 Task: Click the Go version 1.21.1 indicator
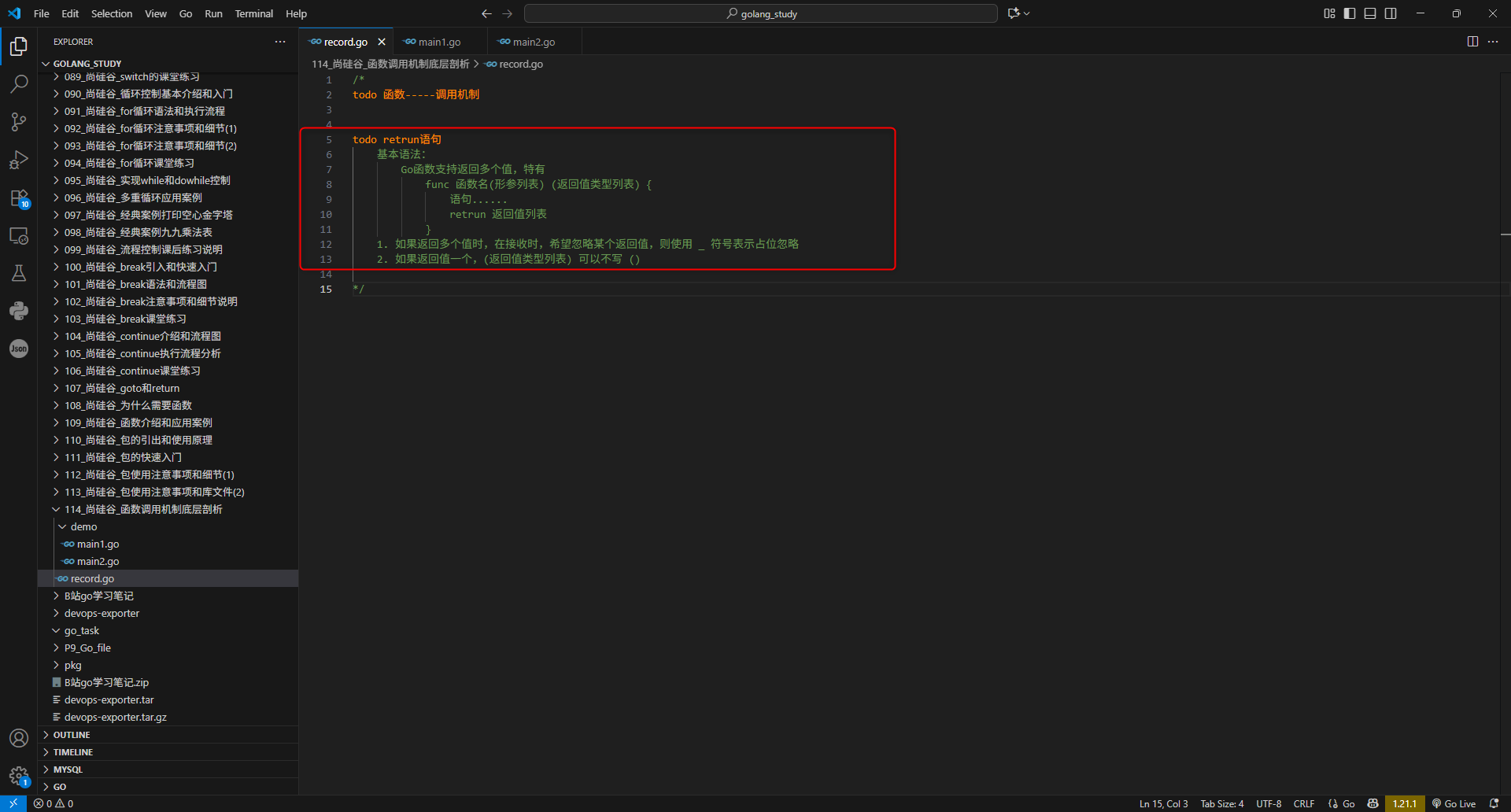tap(1405, 803)
